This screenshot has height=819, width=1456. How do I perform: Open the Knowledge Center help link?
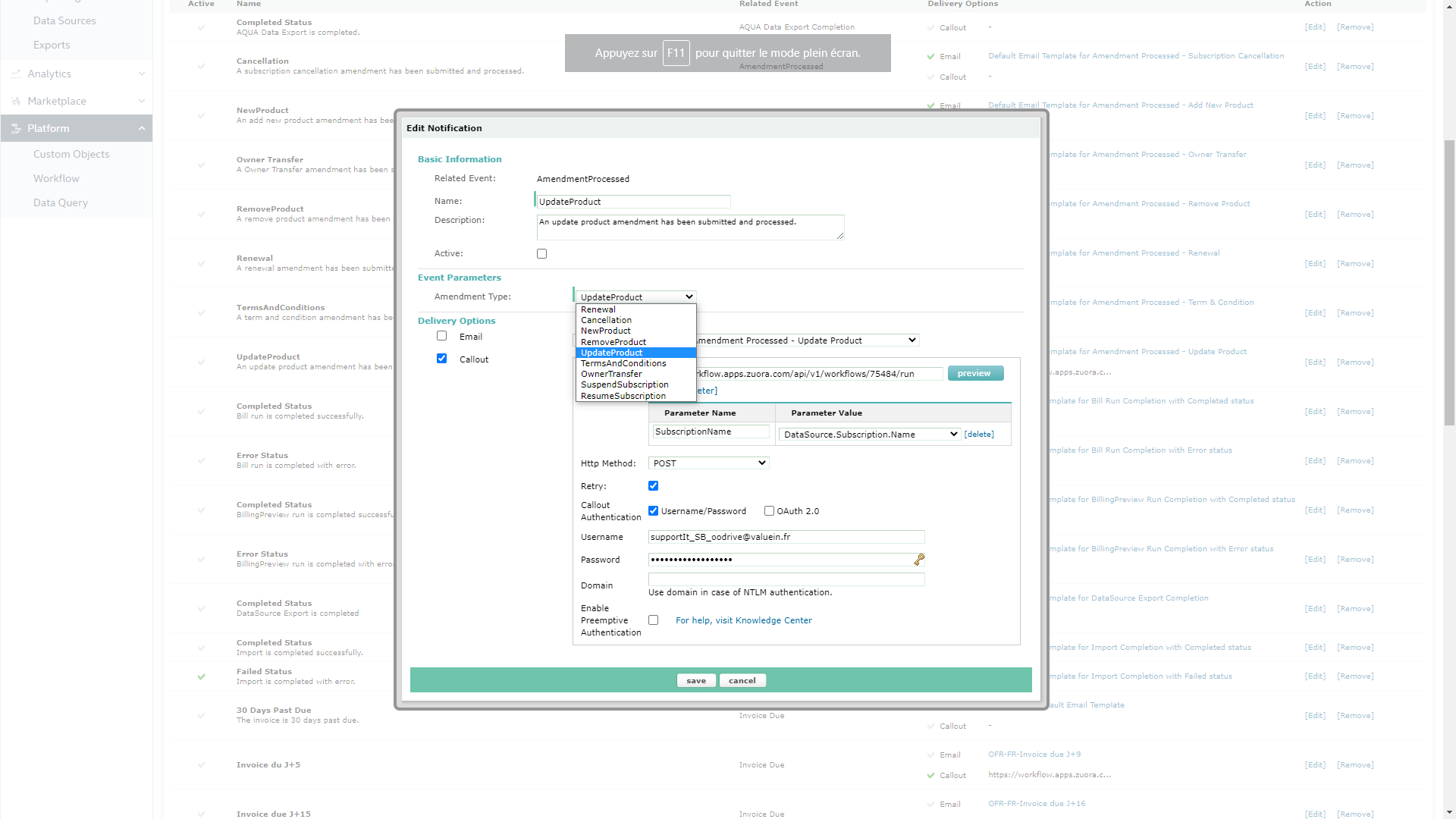tap(743, 620)
